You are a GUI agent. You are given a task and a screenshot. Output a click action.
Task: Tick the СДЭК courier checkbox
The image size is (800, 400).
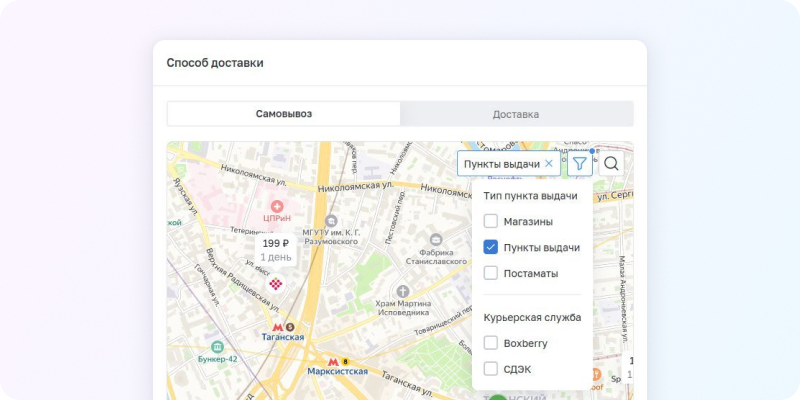pos(490,369)
